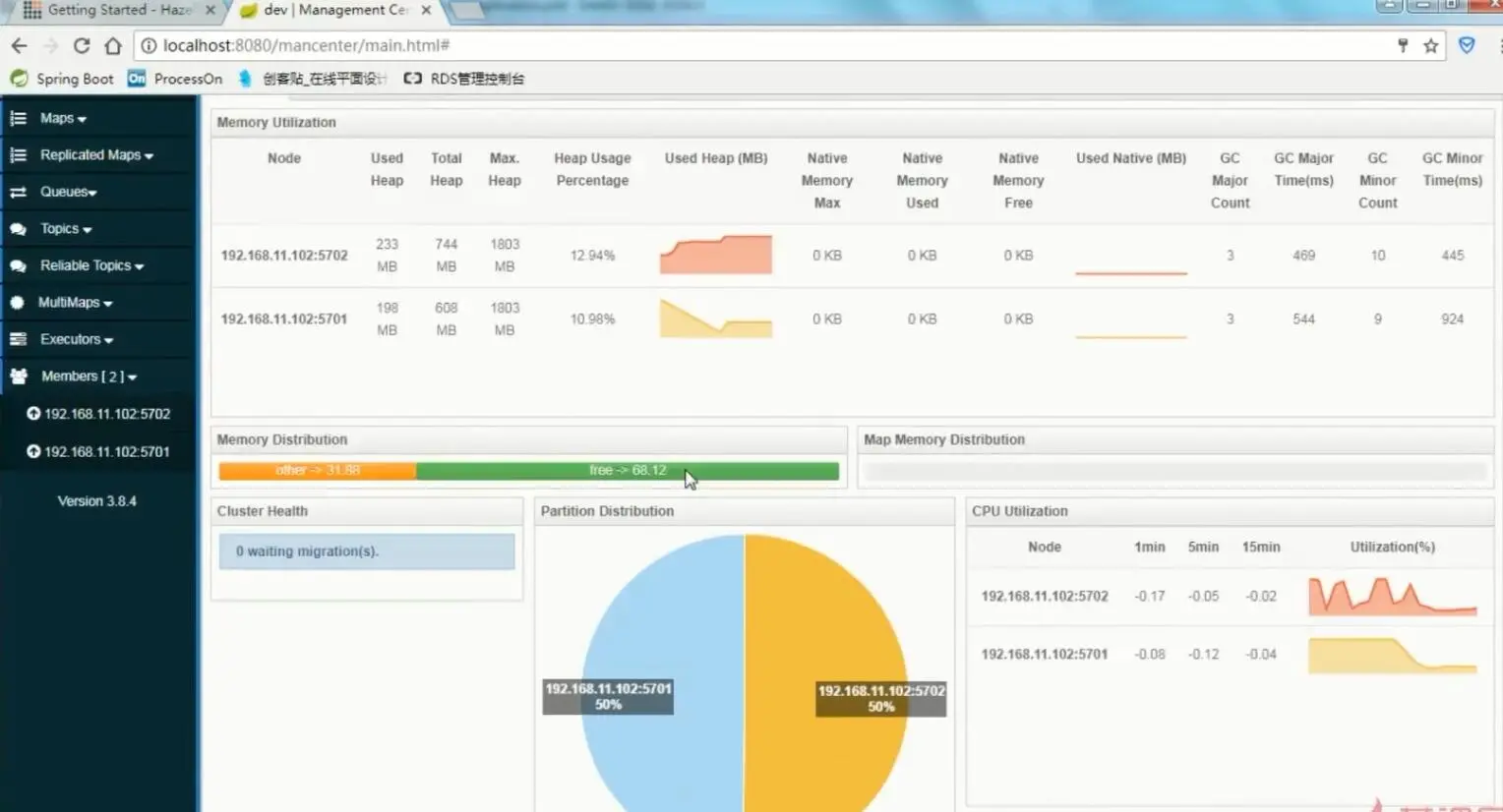Click the Used Heap chart for node 5702
Viewport: 1503px width, 812px height.
point(716,255)
